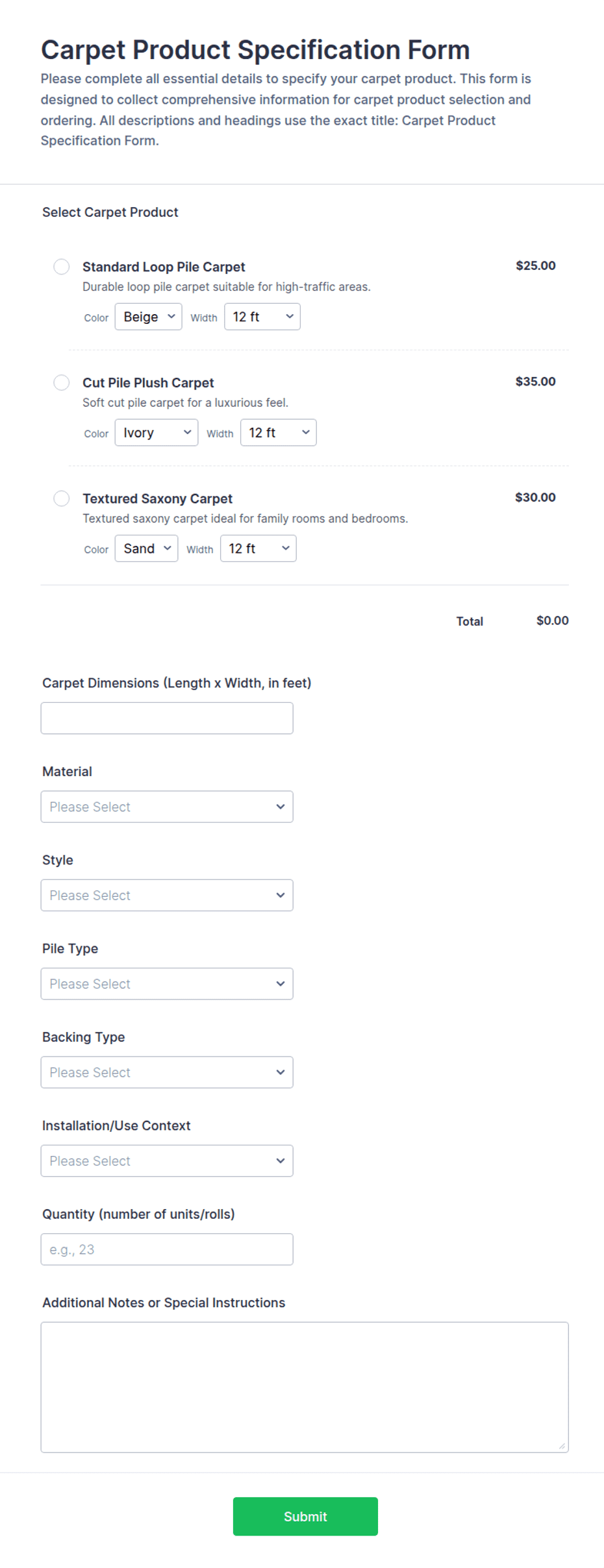This screenshot has height=1568, width=604.
Task: Click the Textured Saxony Carpet product title
Action: [157, 498]
